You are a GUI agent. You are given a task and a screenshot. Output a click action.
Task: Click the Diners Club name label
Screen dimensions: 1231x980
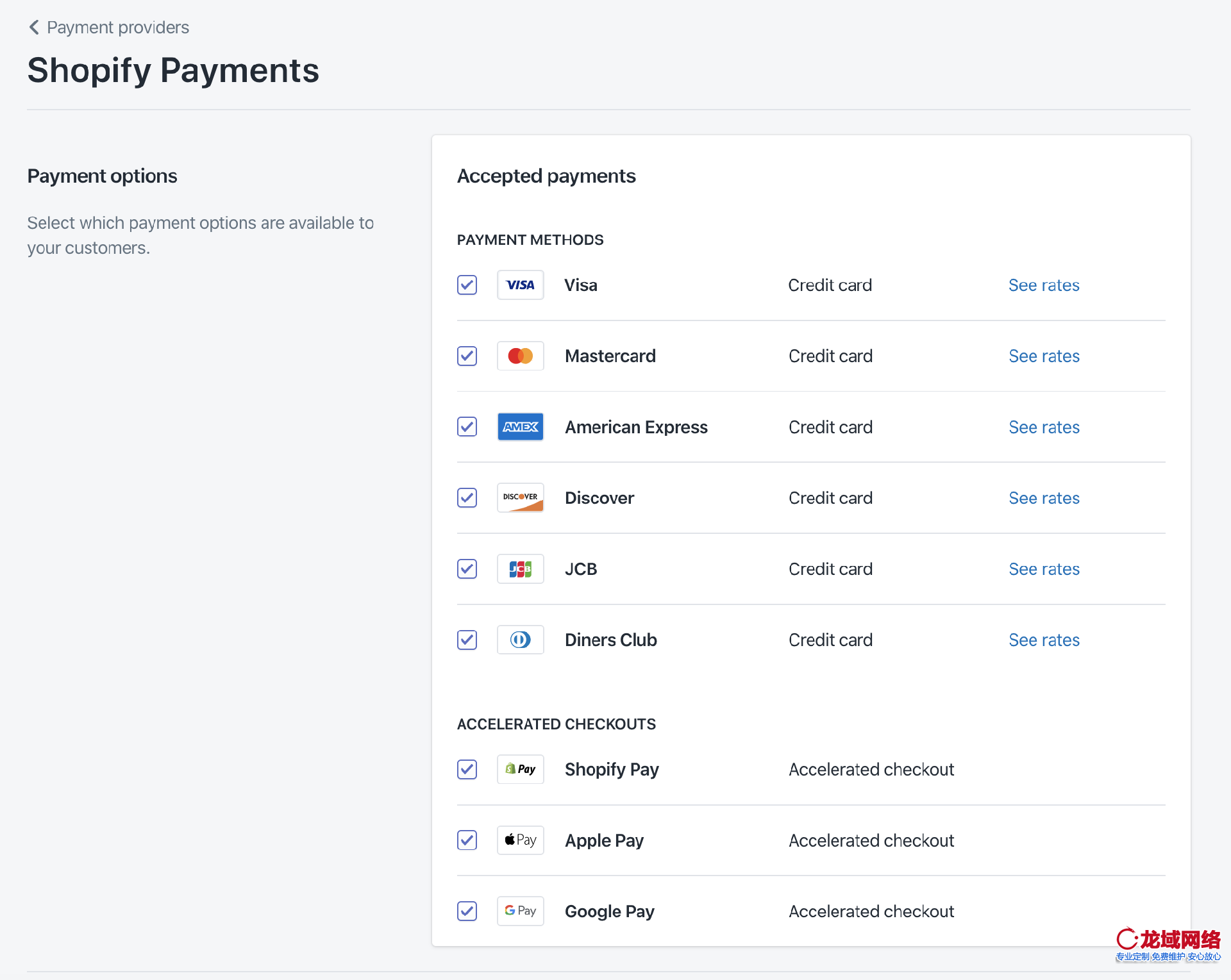611,640
